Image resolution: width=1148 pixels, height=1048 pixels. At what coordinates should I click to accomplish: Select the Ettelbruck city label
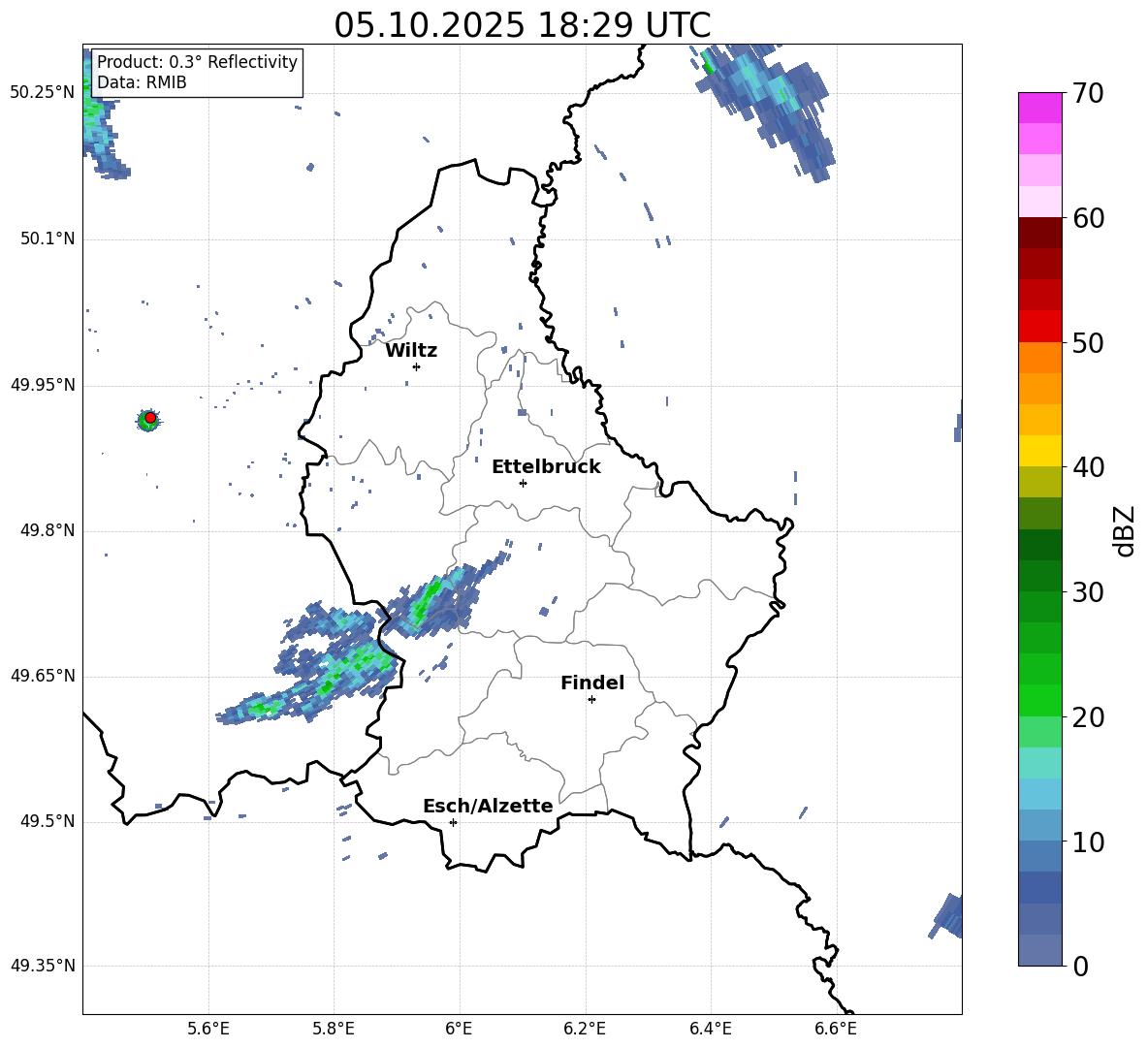click(x=546, y=467)
